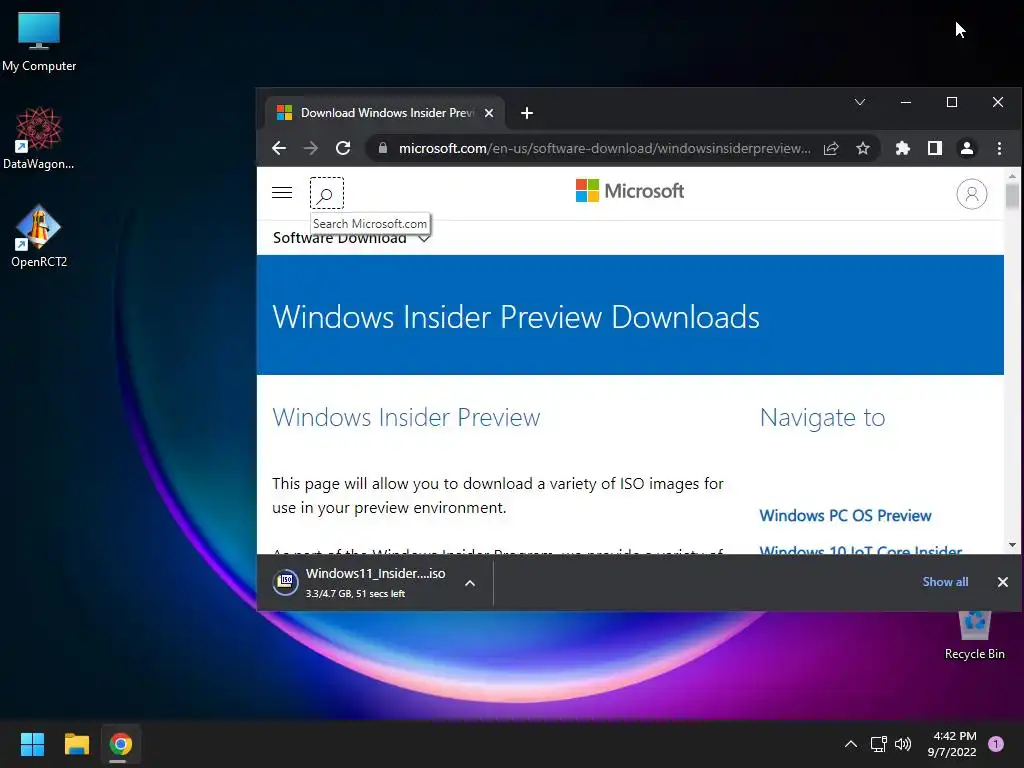This screenshot has width=1024, height=768.
Task: Bookmark this tab star icon
Action: coord(863,148)
